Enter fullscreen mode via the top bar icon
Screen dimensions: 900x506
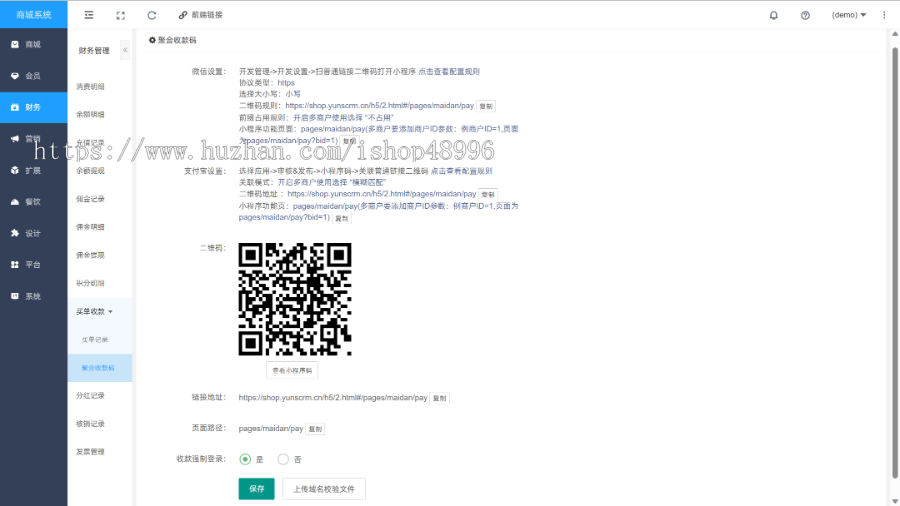click(x=121, y=15)
